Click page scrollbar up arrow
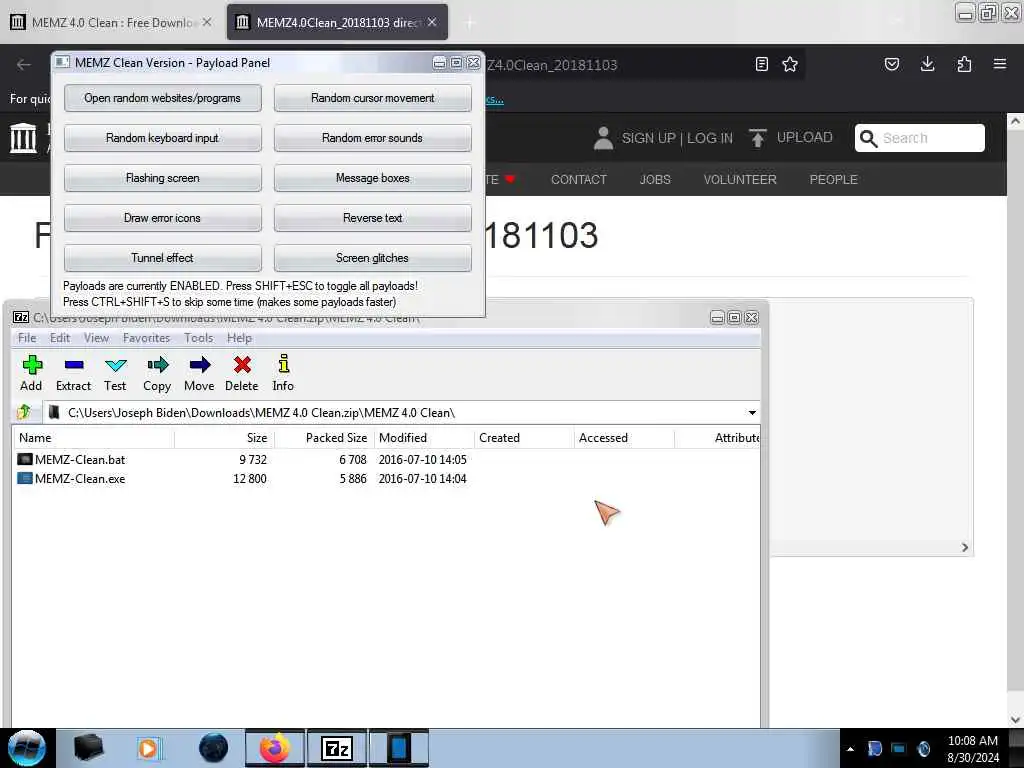 1015,121
